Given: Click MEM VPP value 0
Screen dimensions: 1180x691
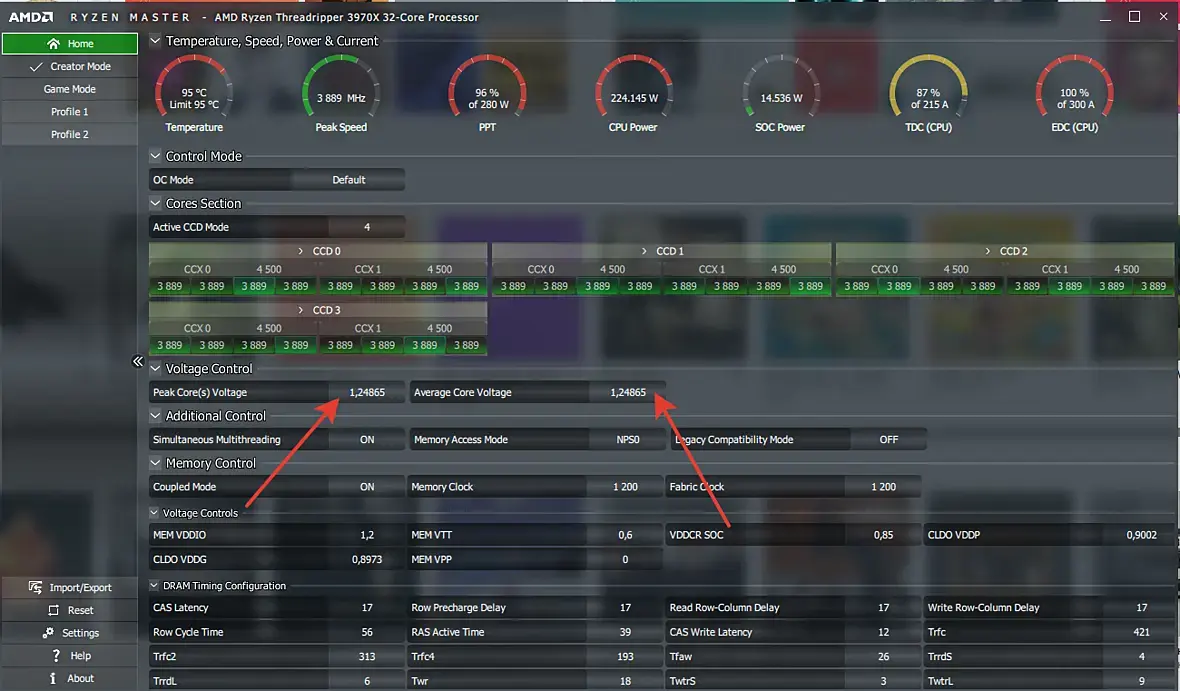Looking at the screenshot, I should 625,559.
